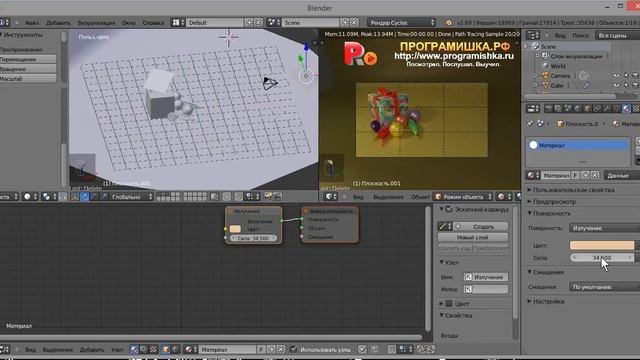Click the delete scene X icon
The height and width of the screenshot is (360, 640).
pos(354,22)
